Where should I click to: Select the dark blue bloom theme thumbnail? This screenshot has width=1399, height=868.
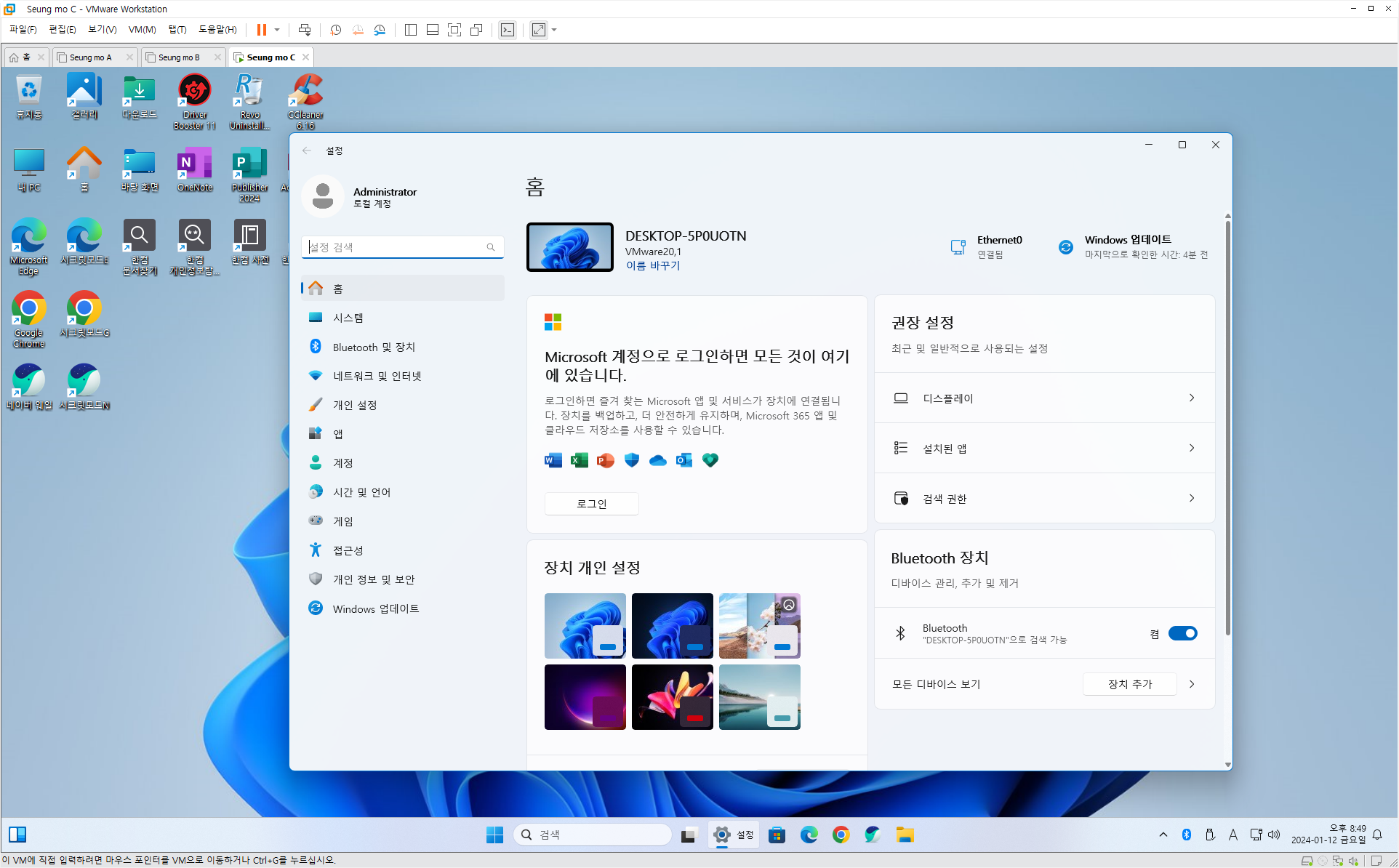click(x=672, y=625)
